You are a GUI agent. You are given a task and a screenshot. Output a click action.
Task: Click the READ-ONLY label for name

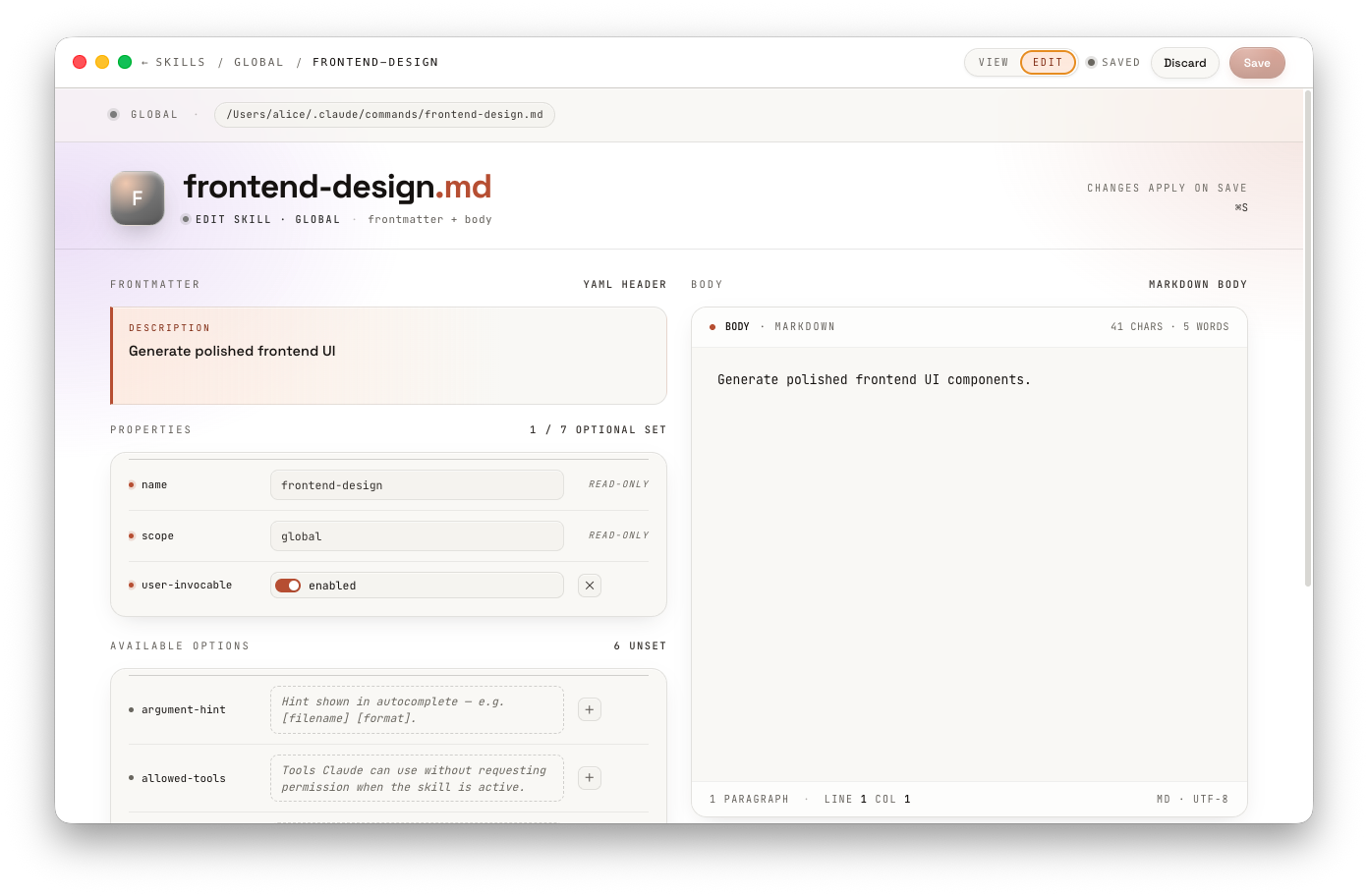pyautogui.click(x=618, y=484)
